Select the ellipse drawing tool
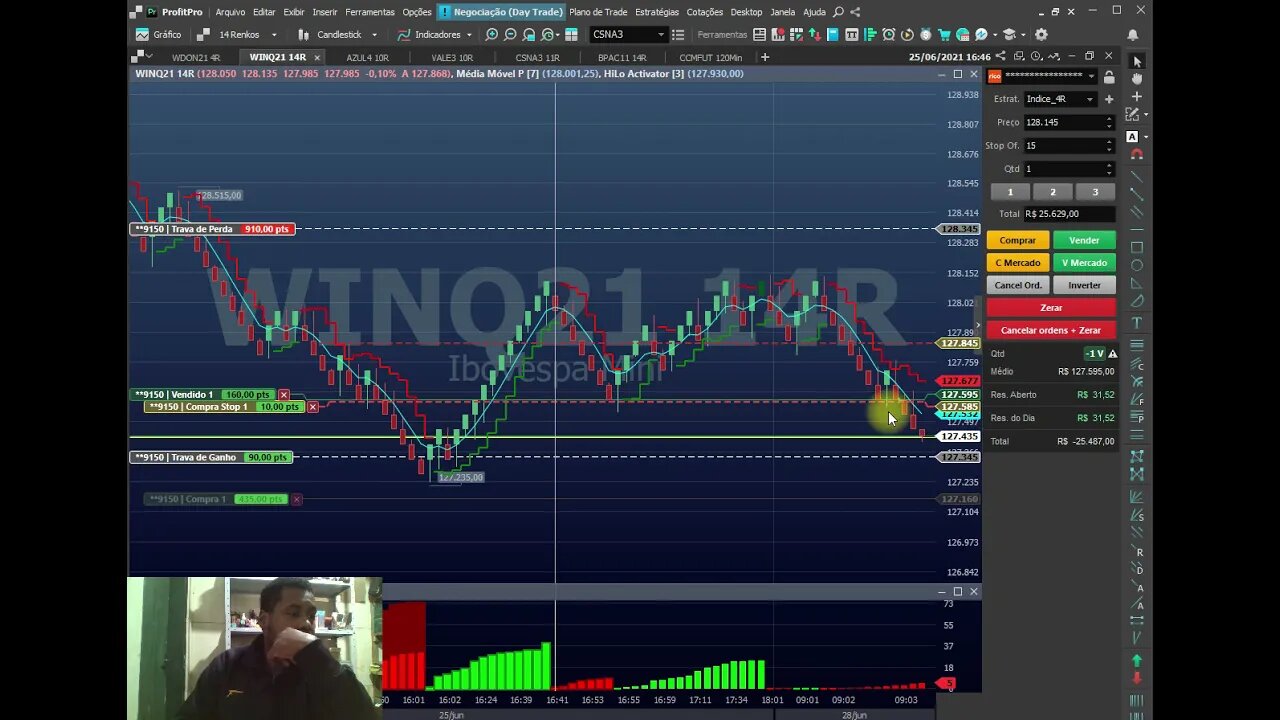 (x=1136, y=265)
